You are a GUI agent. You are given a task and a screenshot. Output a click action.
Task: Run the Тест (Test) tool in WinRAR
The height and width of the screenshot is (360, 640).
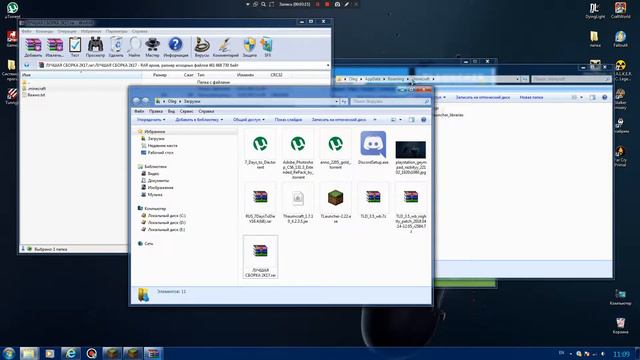click(75, 47)
